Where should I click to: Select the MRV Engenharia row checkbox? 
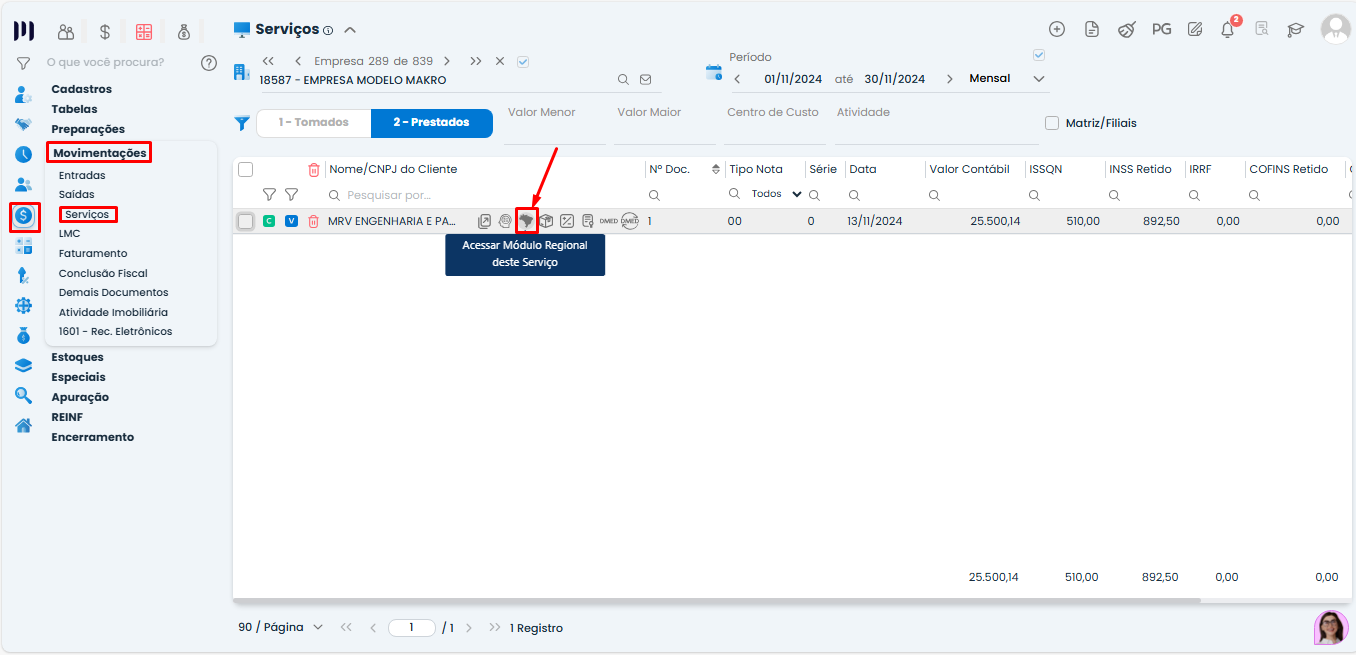pos(245,221)
